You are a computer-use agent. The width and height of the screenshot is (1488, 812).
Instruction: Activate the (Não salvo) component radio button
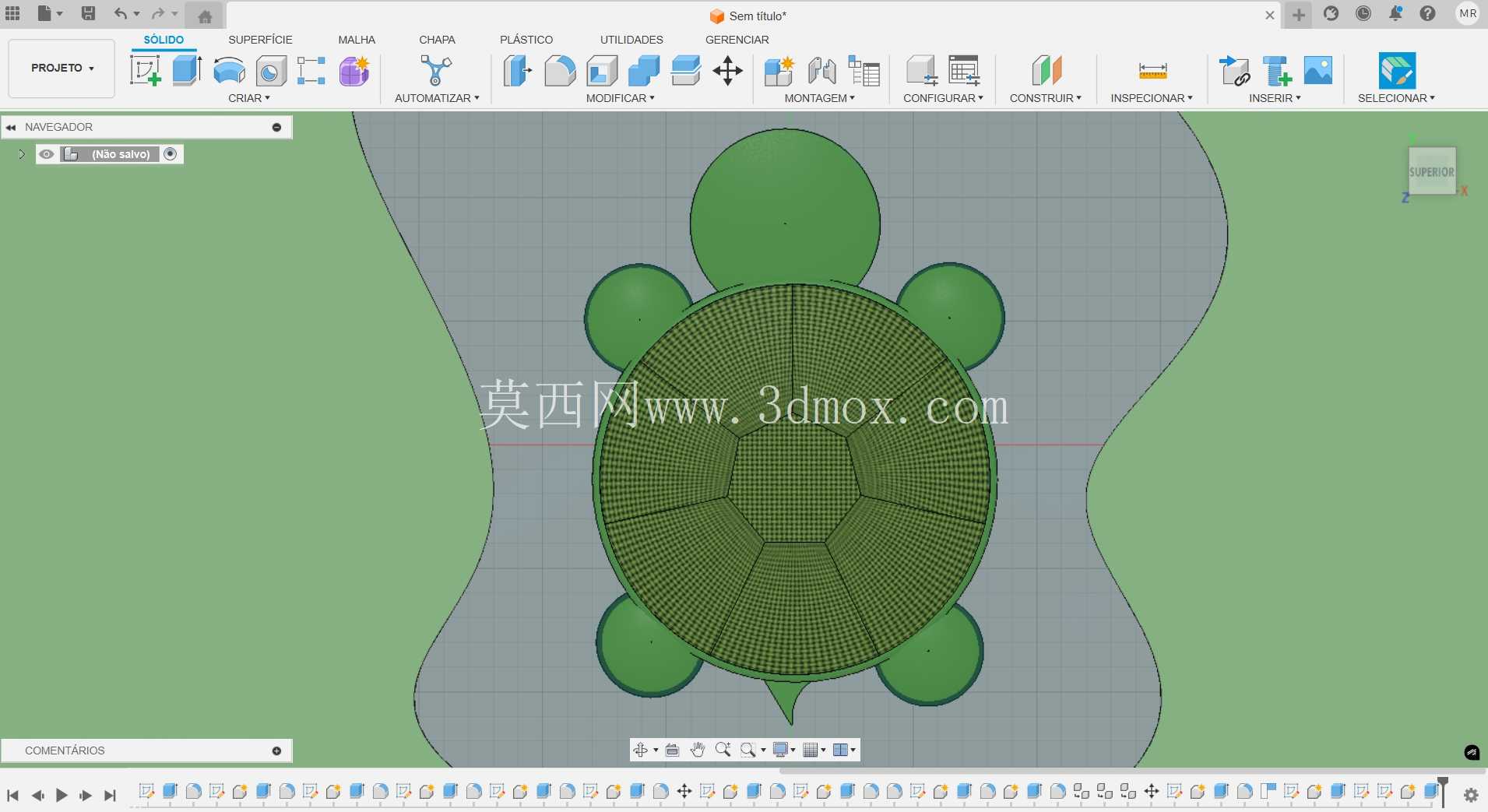coord(171,154)
